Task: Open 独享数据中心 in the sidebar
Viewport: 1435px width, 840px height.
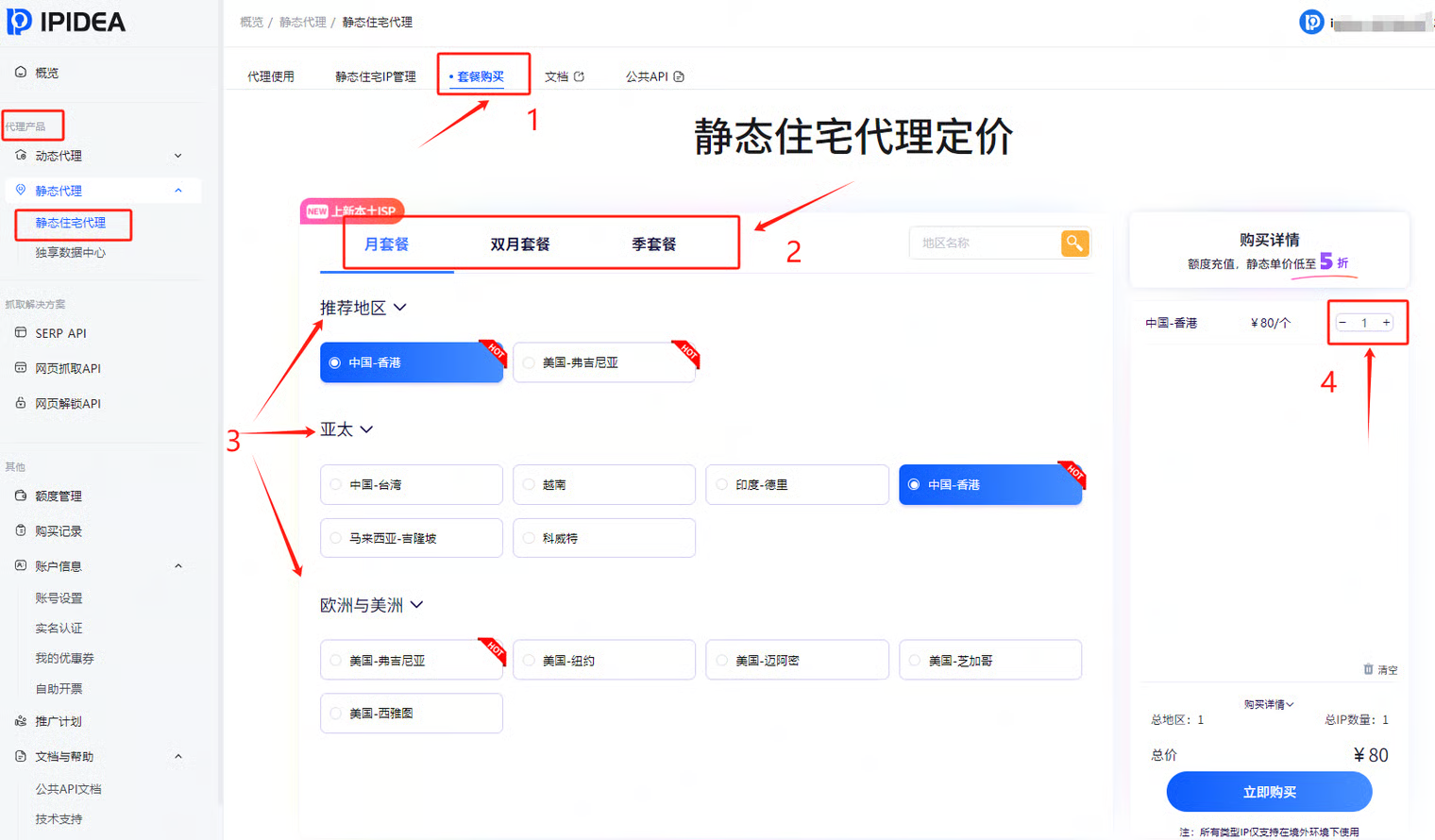Action: point(70,253)
